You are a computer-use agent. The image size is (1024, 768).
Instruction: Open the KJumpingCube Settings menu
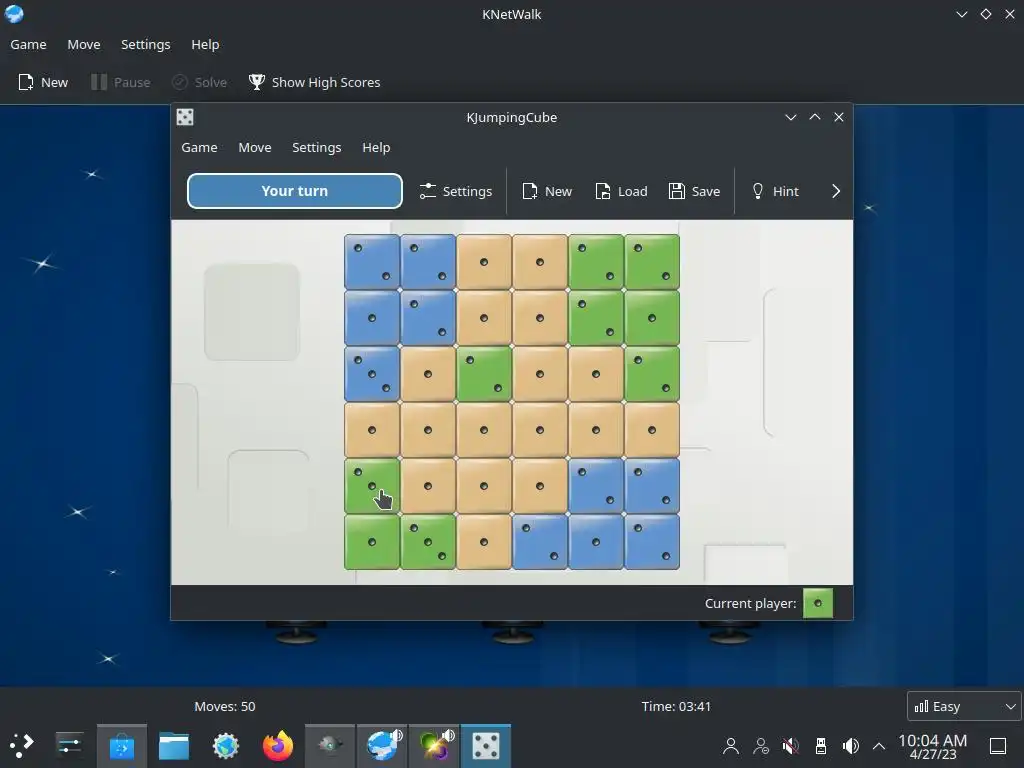pyautogui.click(x=317, y=148)
